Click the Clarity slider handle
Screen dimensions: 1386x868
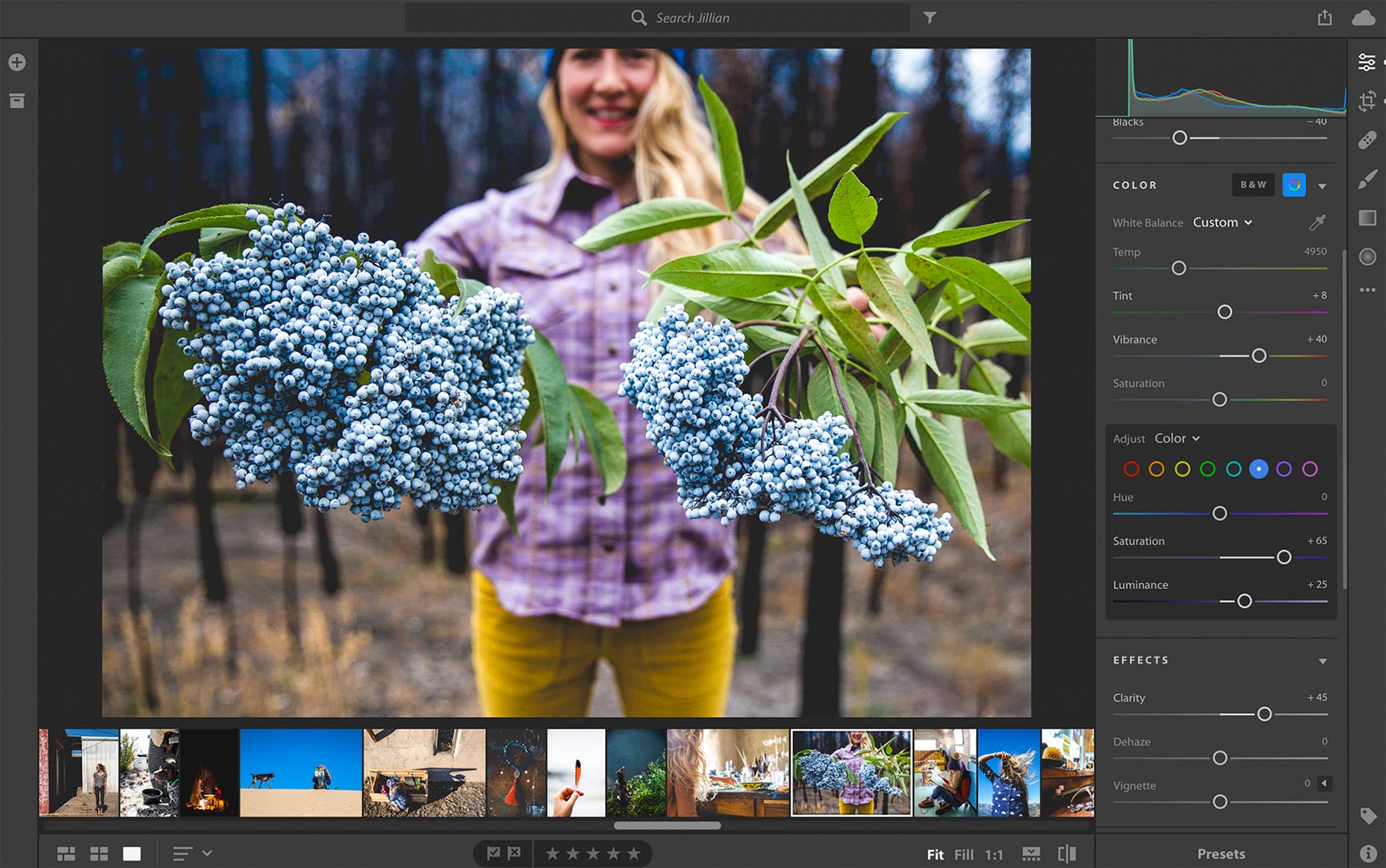point(1264,714)
